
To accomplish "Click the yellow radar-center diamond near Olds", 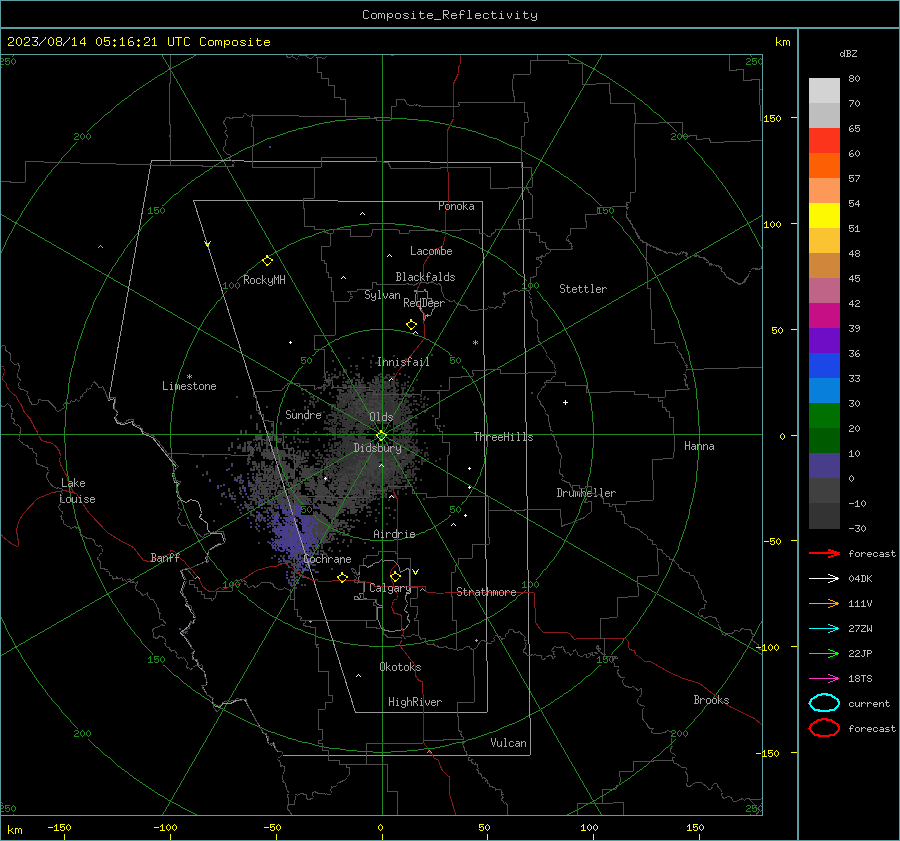I will [x=382, y=435].
